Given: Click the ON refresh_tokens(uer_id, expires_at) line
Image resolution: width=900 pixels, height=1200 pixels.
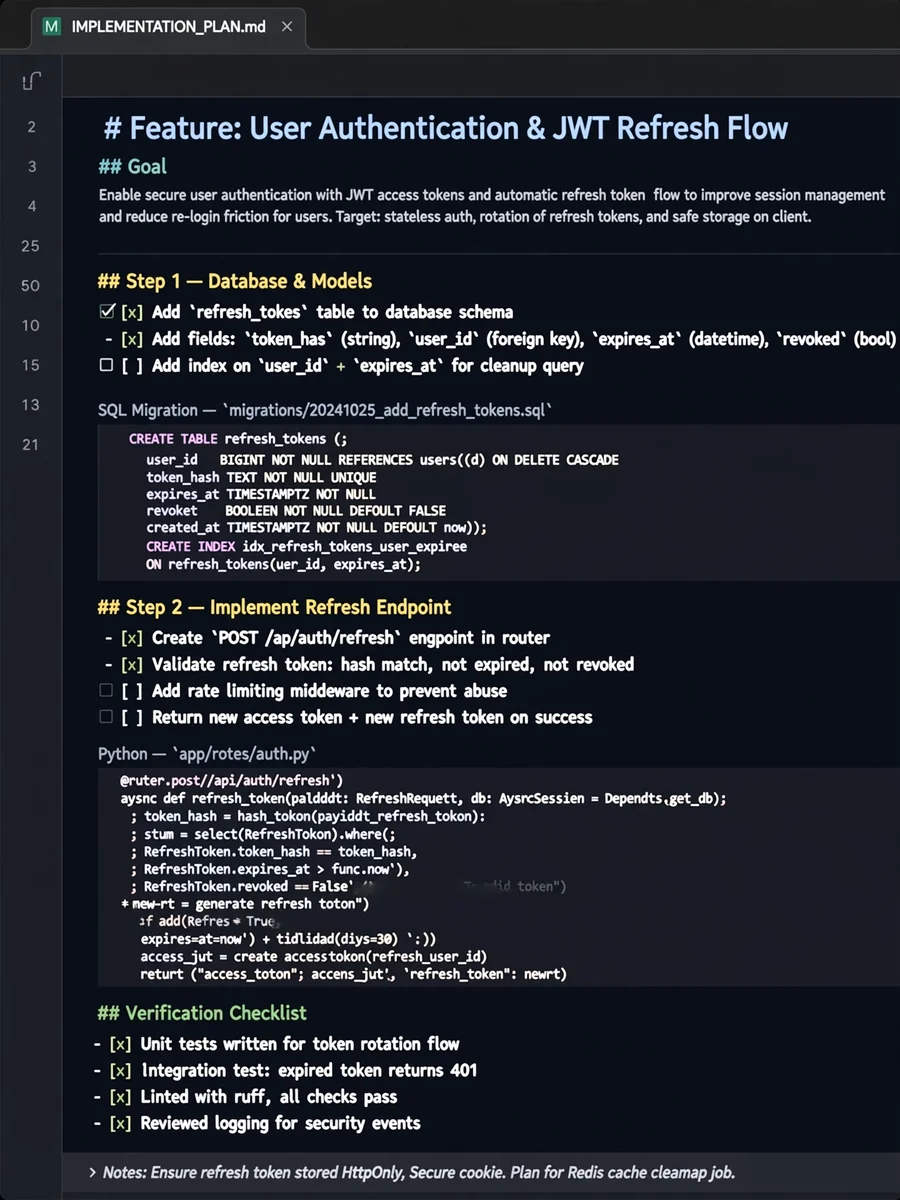Looking at the screenshot, I should 283,564.
